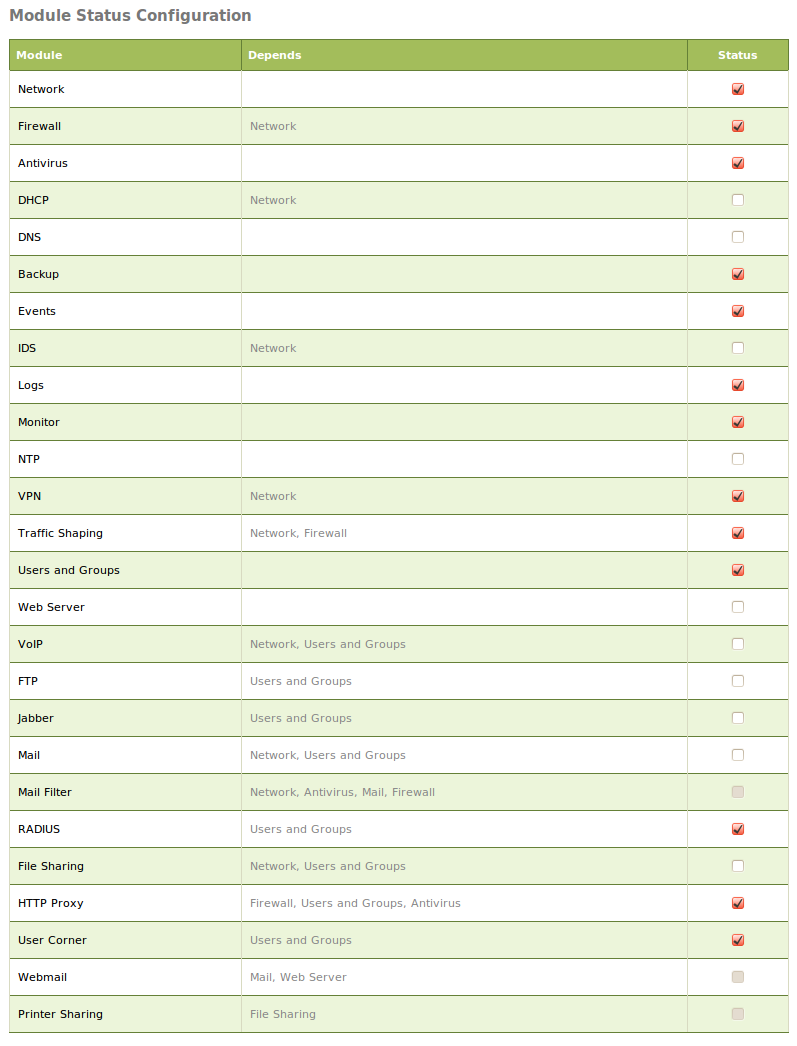Screen dimensions: 797x1046
Task: Check the Jabber module status box
Action: pyautogui.click(x=738, y=718)
